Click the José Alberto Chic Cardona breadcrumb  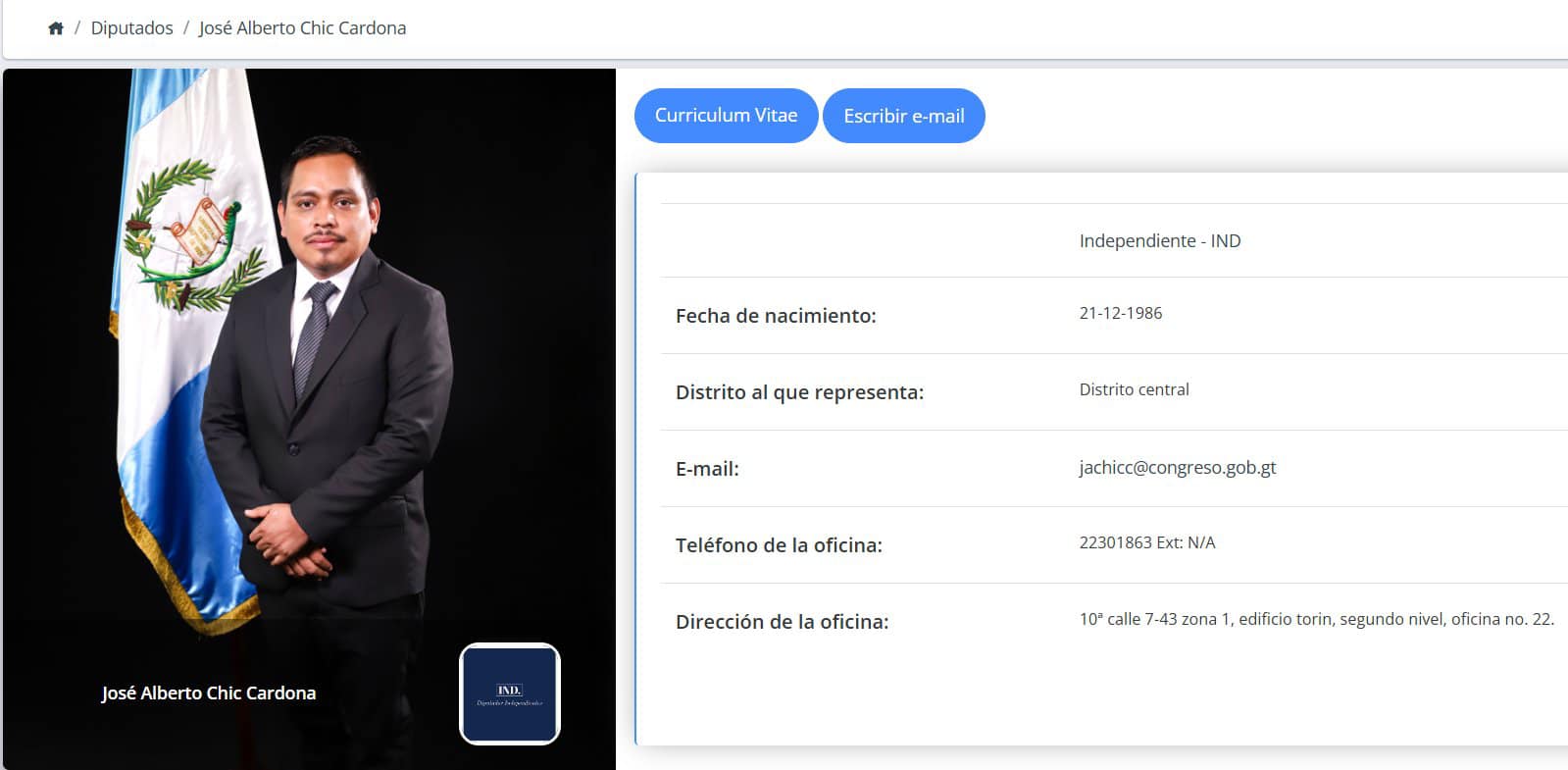[x=302, y=28]
